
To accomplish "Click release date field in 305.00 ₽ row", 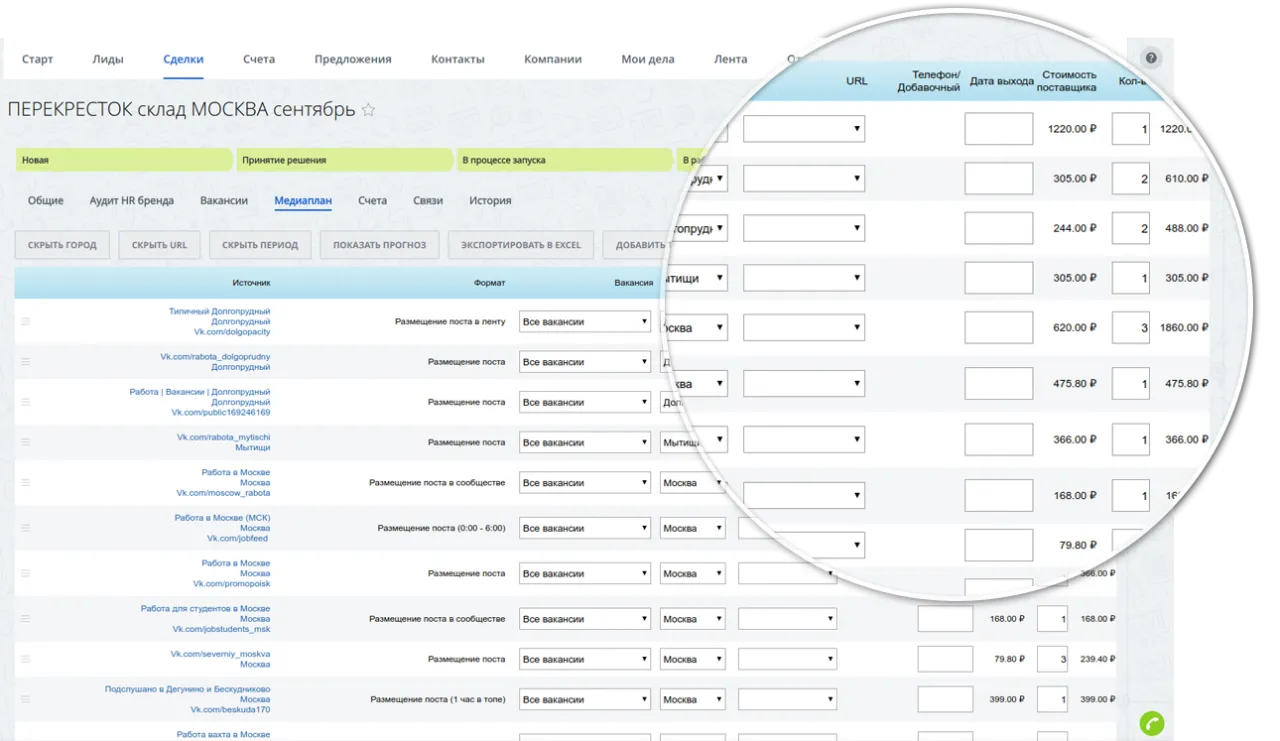I will pyautogui.click(x=998, y=178).
